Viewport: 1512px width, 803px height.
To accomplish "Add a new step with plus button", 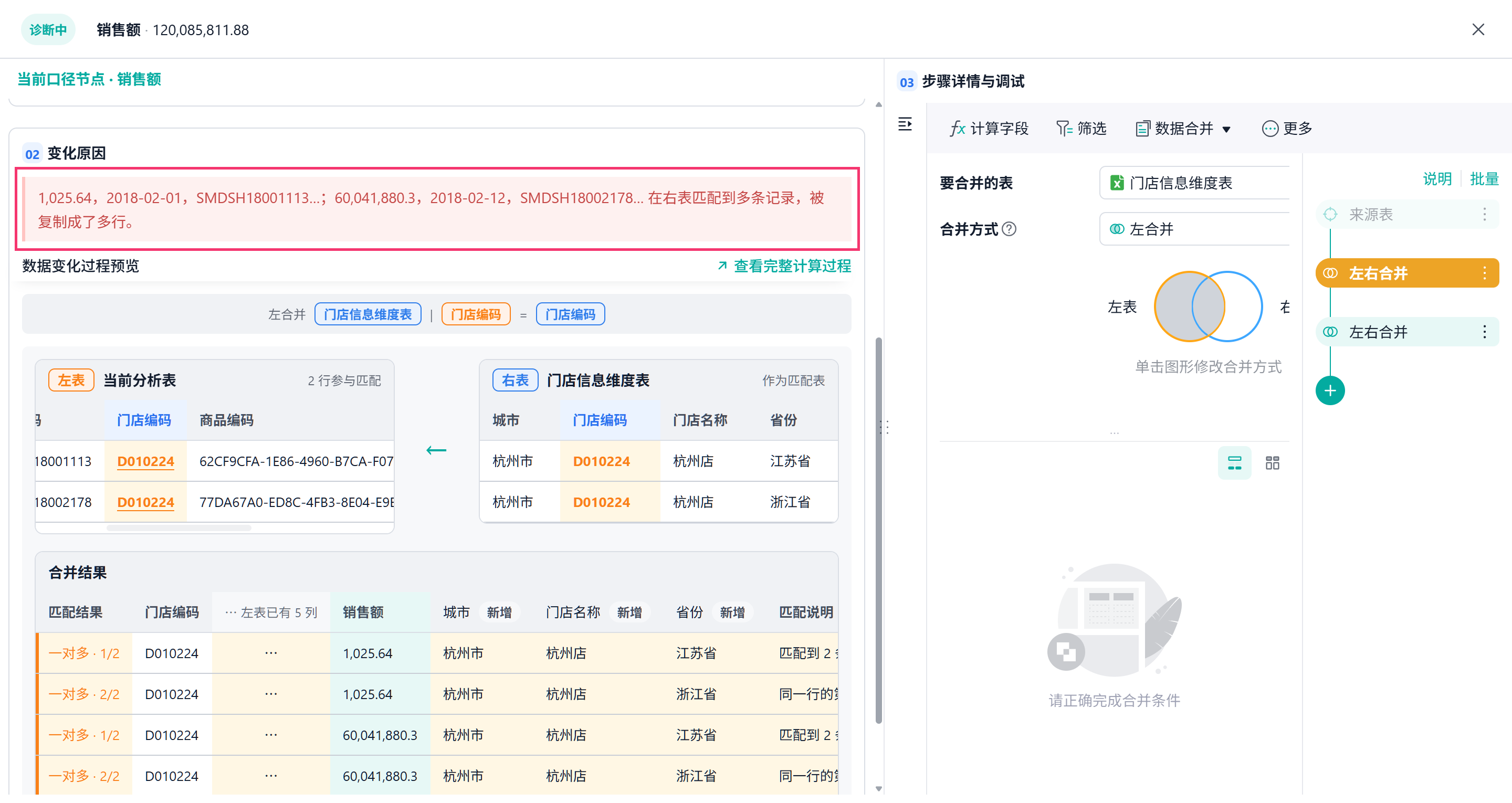I will pos(1329,390).
